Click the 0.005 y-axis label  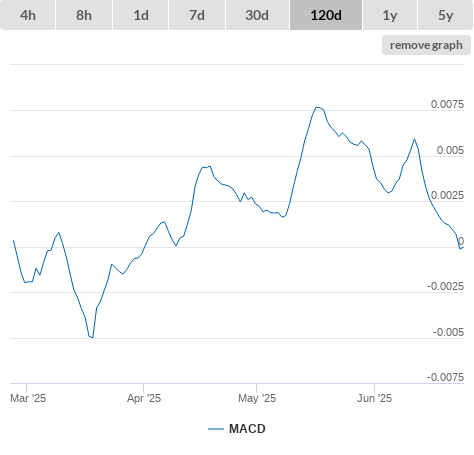(450, 150)
